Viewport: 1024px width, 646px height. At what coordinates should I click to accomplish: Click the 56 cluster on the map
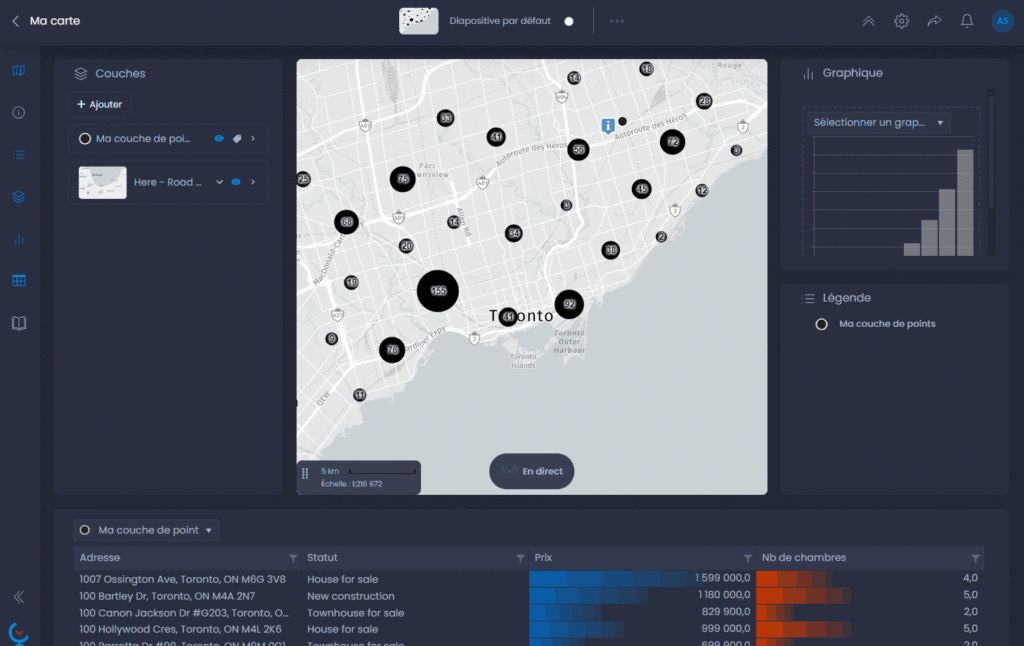[x=578, y=150]
